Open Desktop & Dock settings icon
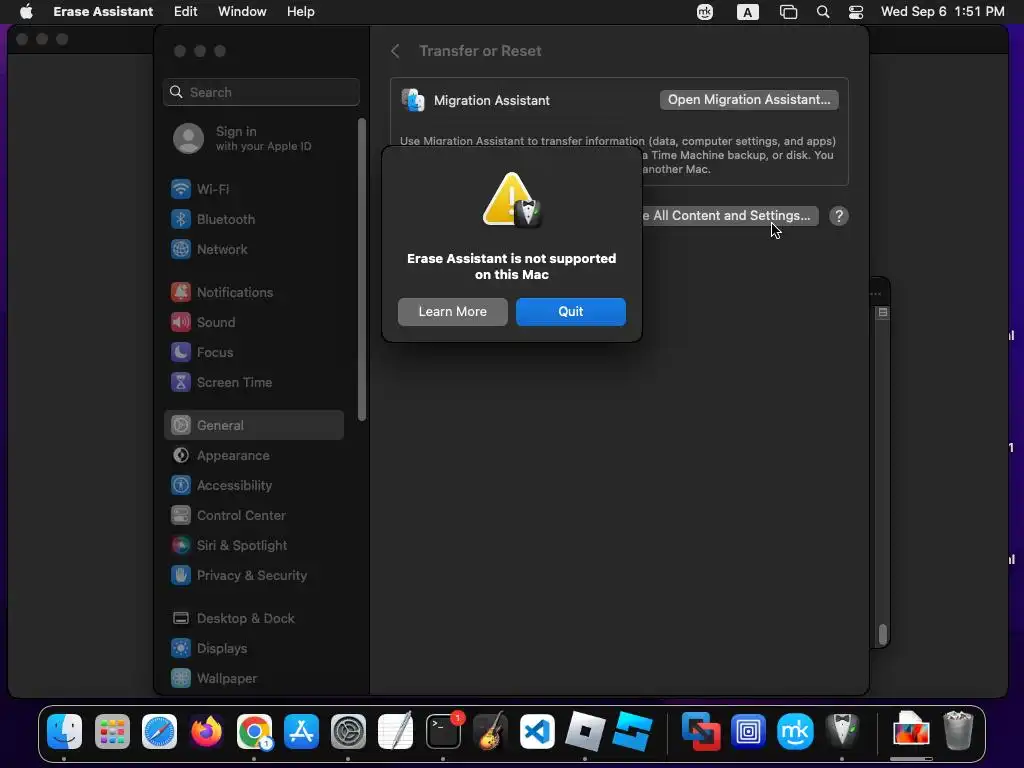This screenshot has height=768, width=1024. 181,618
